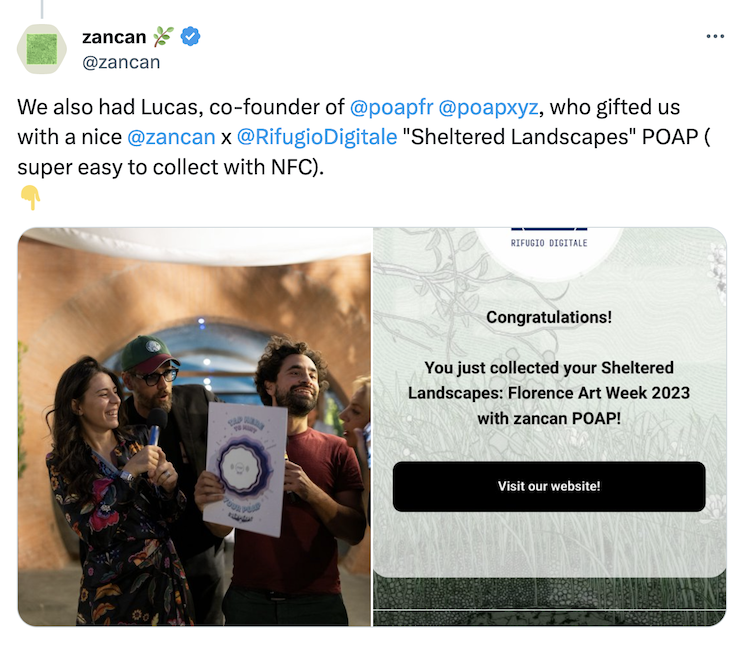746x650 pixels.
Task: Click the Visit our website! button
Action: tap(549, 486)
